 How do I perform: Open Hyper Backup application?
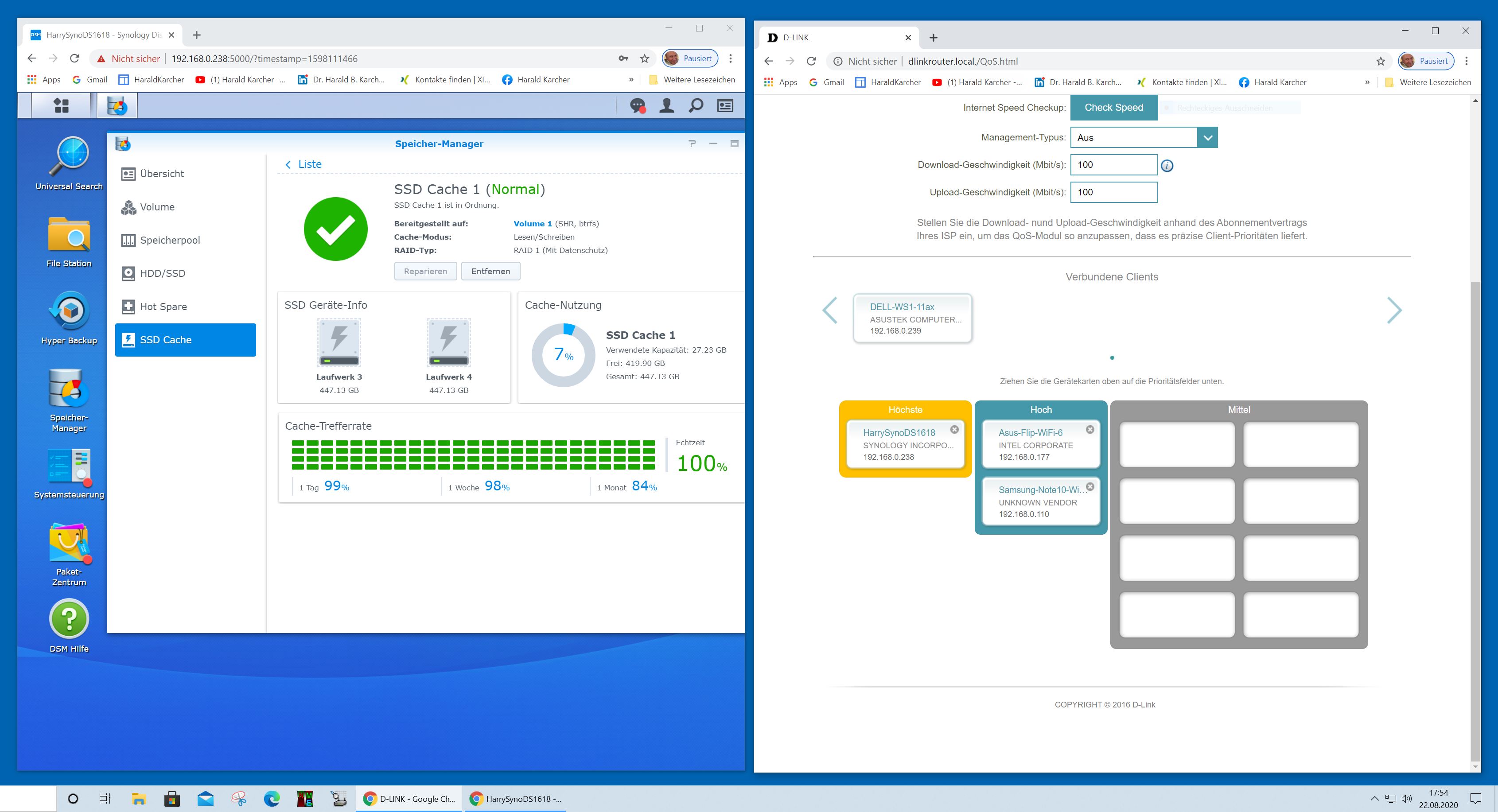(69, 311)
